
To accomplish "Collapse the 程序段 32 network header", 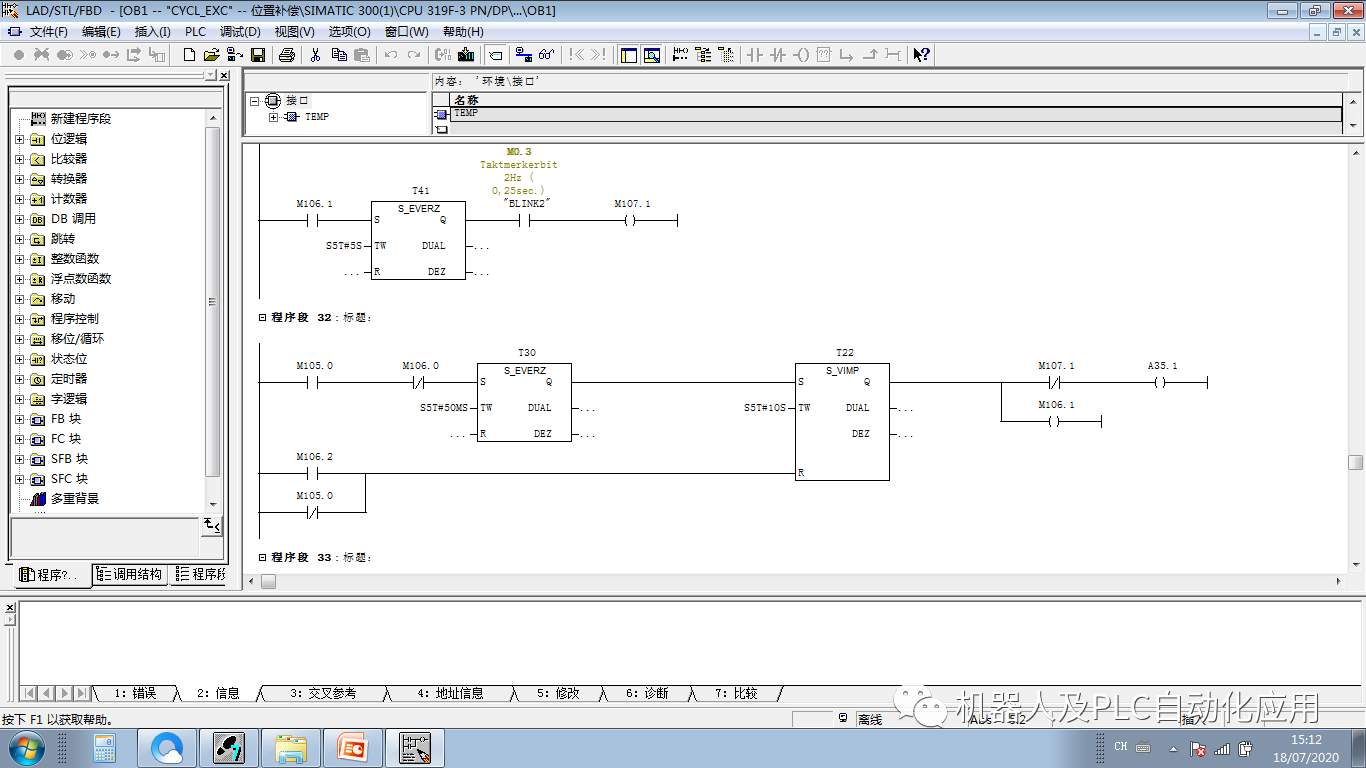I will coord(263,318).
